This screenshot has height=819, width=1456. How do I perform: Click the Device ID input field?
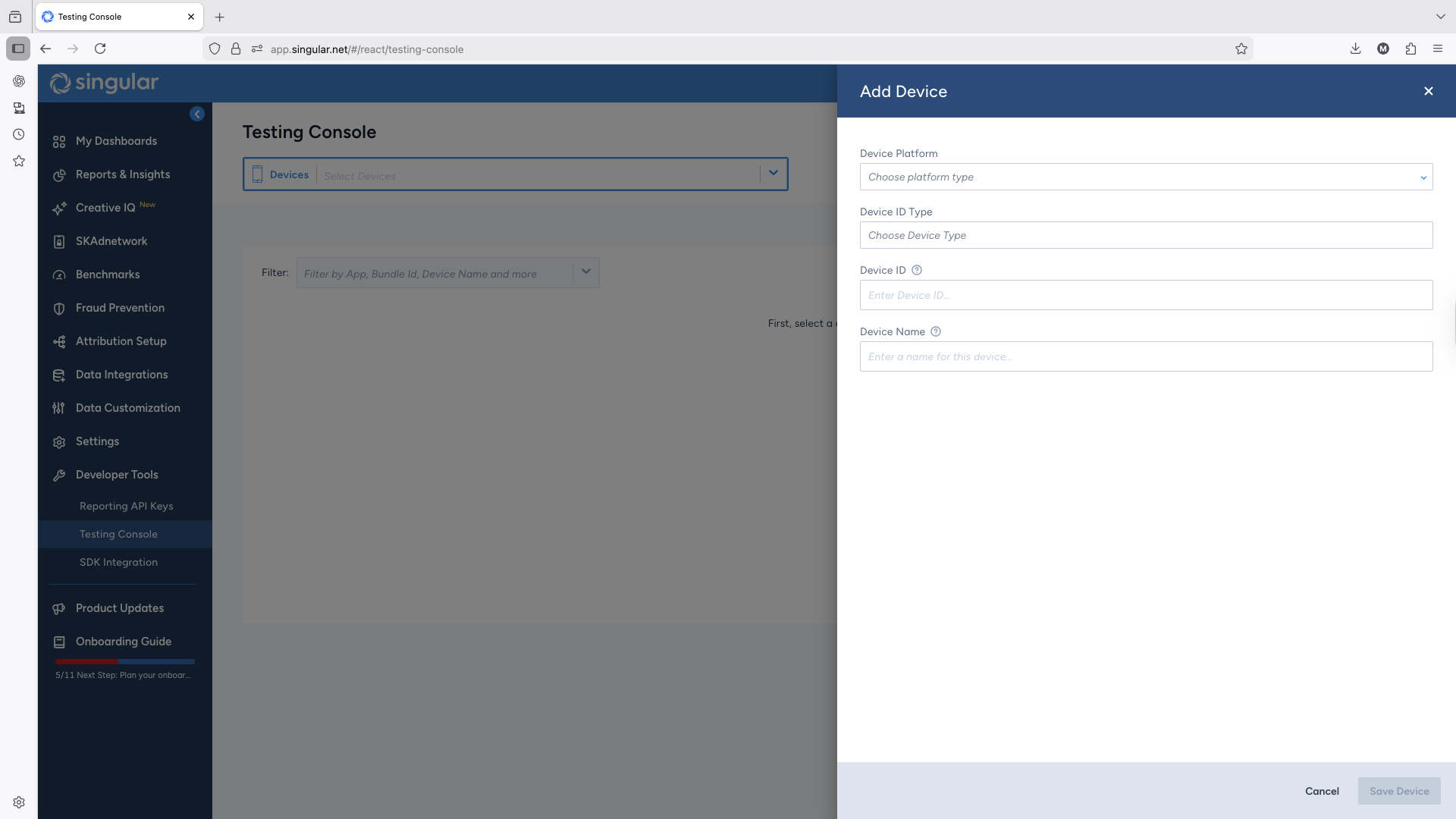pyautogui.click(x=1145, y=295)
